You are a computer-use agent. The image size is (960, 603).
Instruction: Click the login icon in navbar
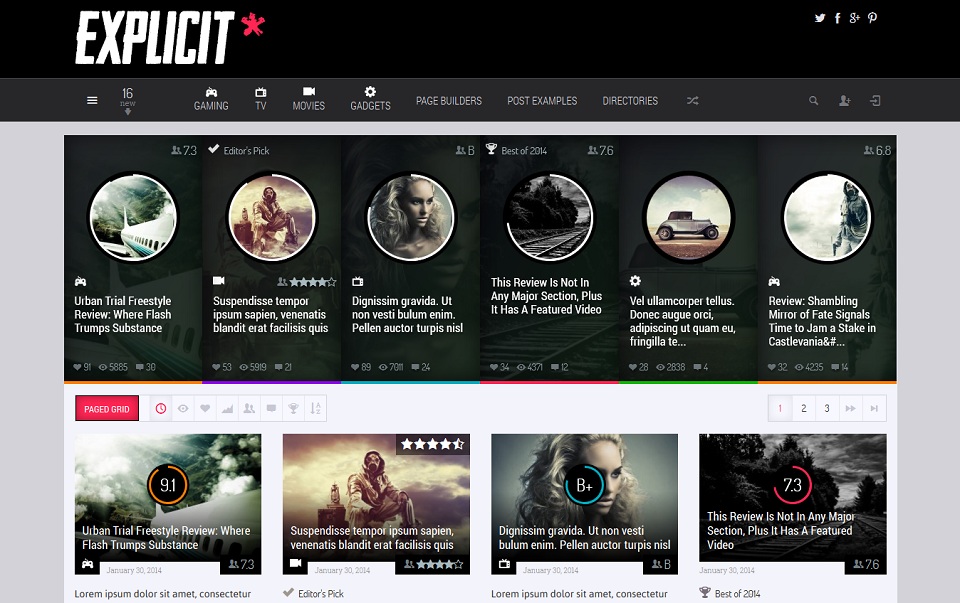click(876, 100)
